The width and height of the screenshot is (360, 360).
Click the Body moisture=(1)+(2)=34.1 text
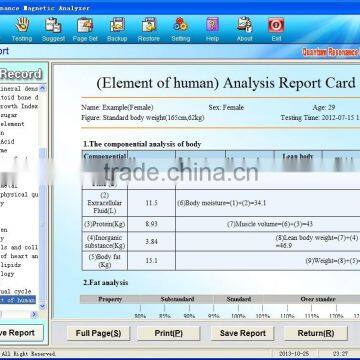pyautogui.click(x=221, y=203)
